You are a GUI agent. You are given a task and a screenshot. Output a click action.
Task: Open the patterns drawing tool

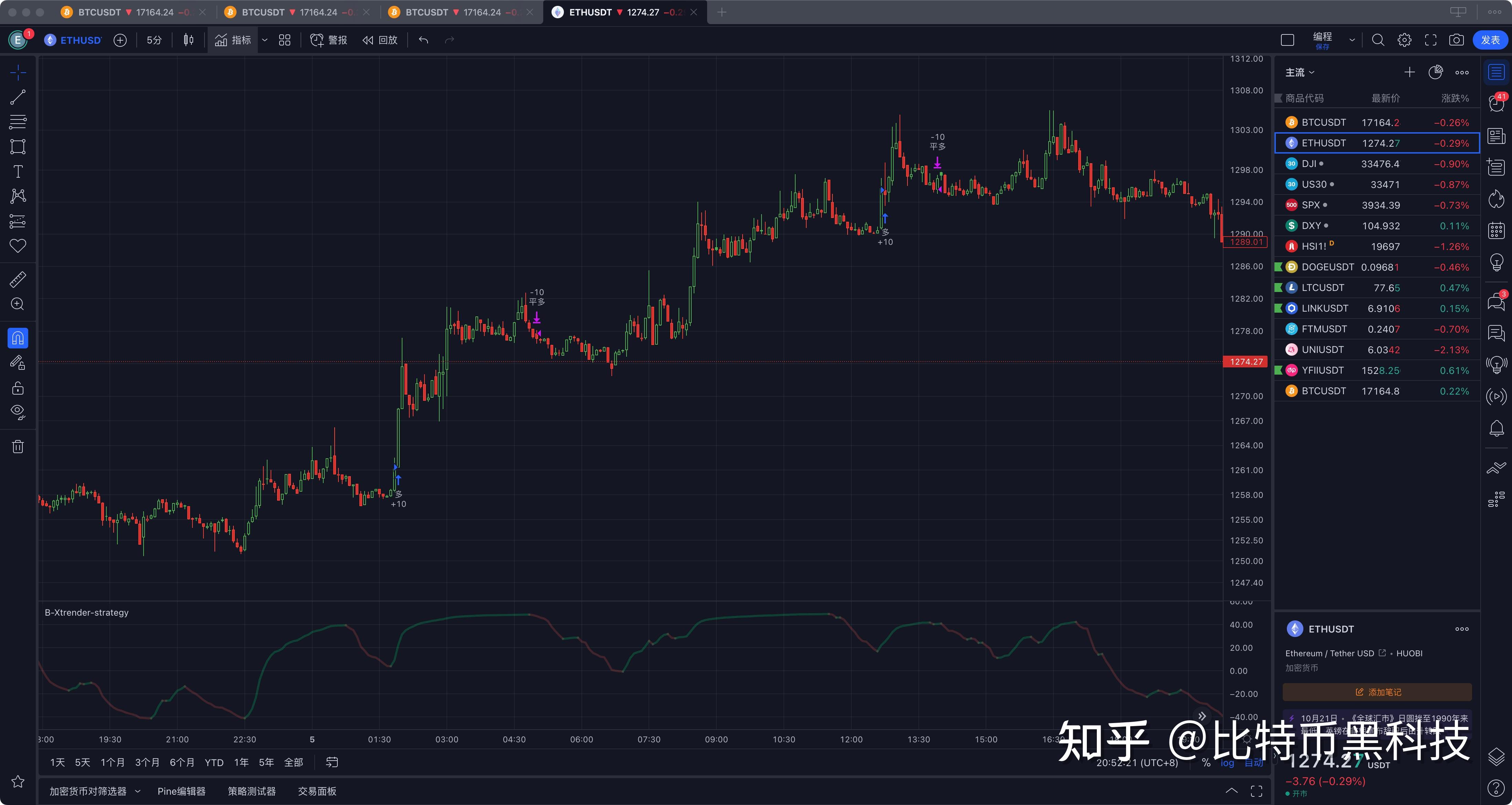[18, 196]
